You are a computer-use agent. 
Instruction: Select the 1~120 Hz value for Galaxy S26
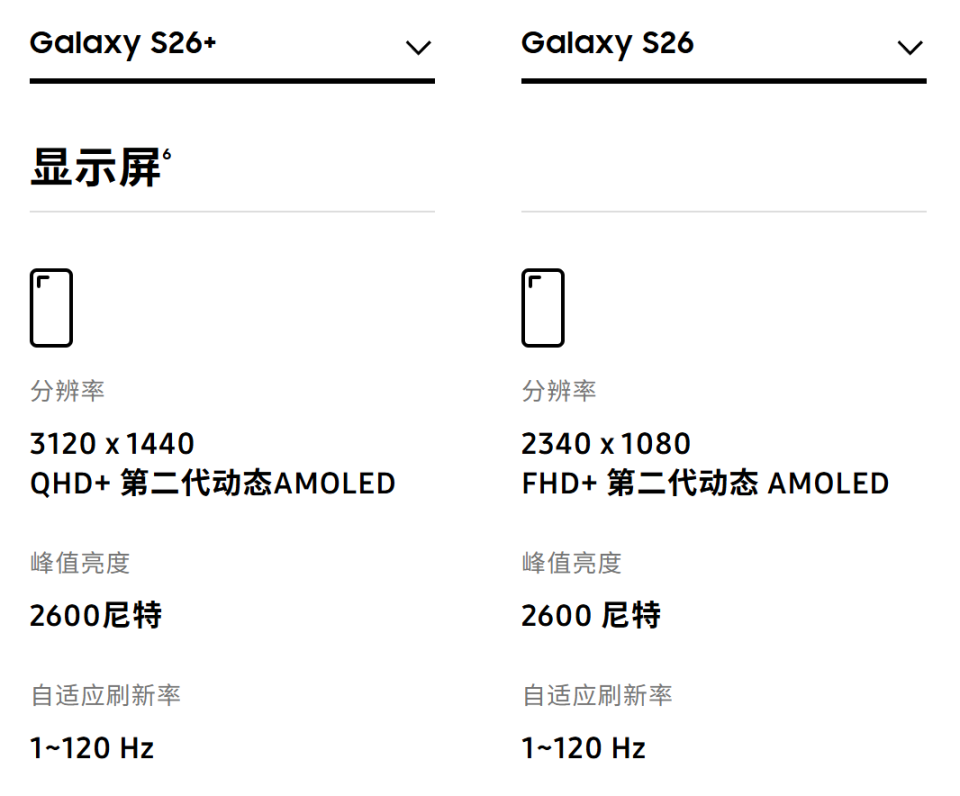point(584,748)
